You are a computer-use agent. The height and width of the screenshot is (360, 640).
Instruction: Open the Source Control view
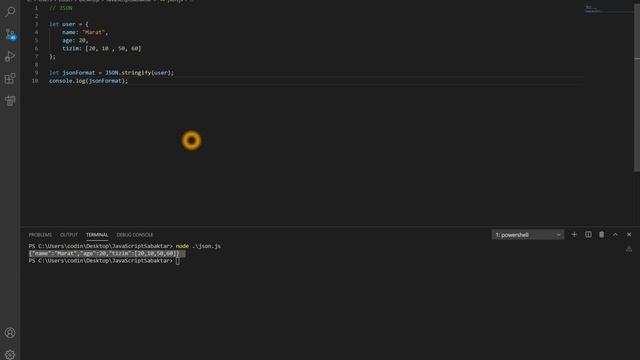tap(10, 34)
